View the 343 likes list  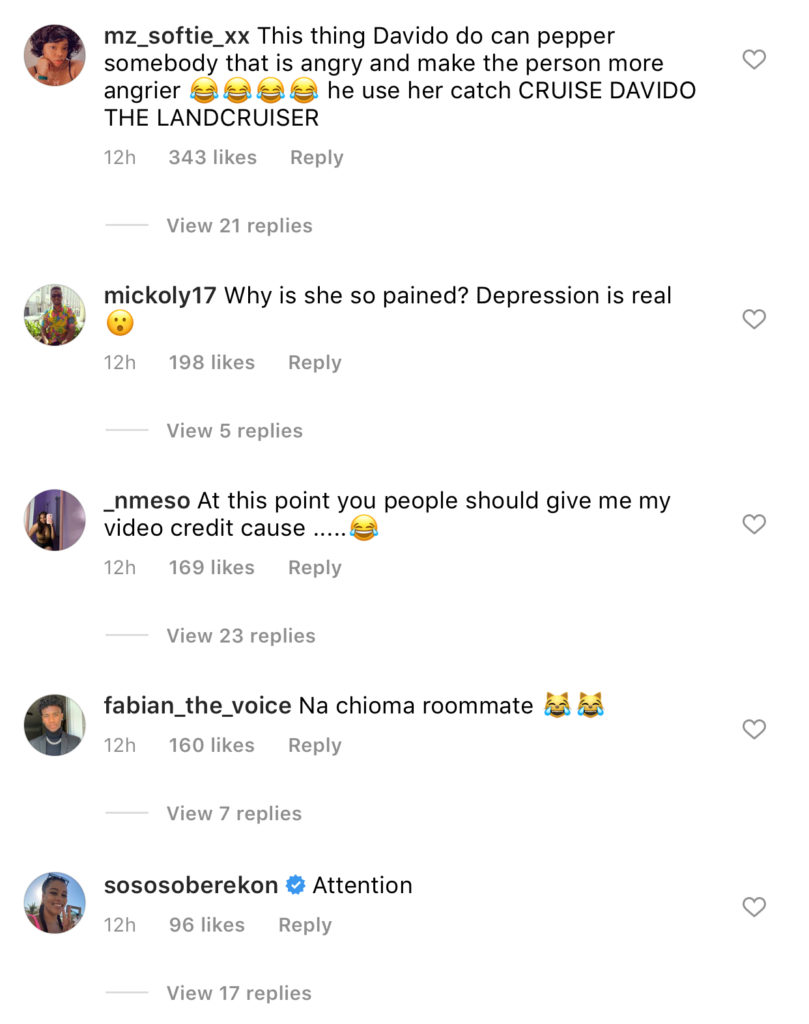click(212, 158)
